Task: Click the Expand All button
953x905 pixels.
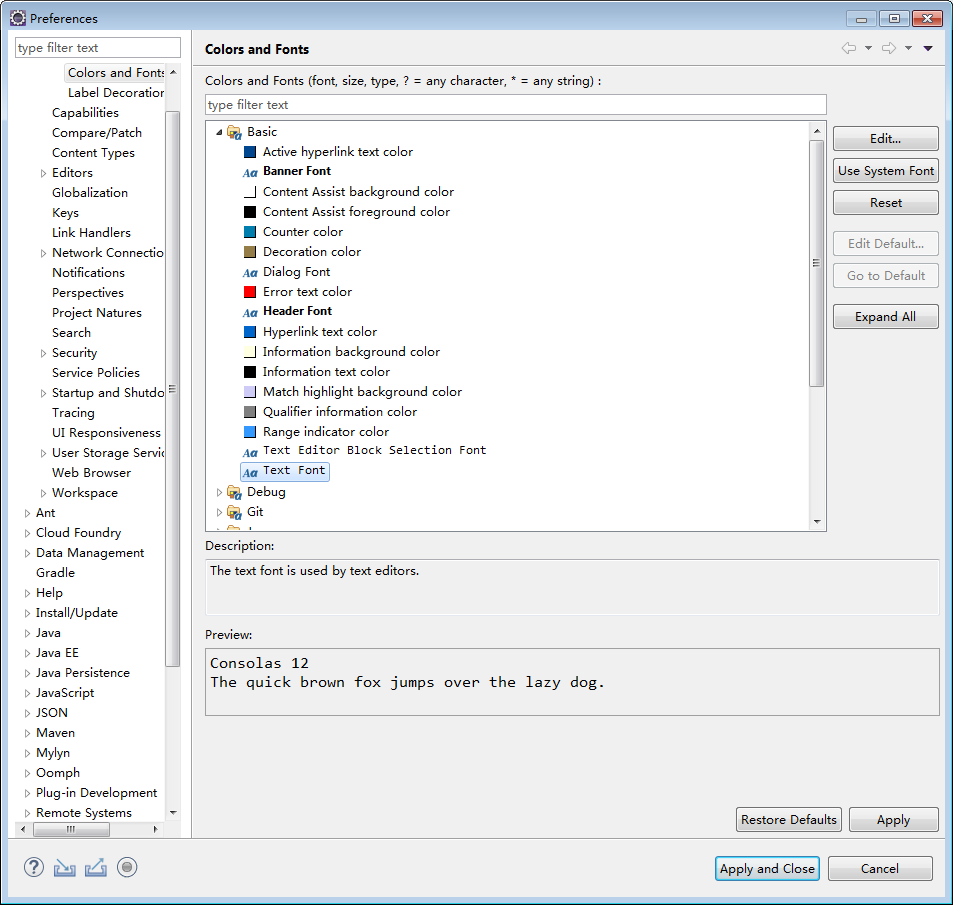Action: point(886,317)
